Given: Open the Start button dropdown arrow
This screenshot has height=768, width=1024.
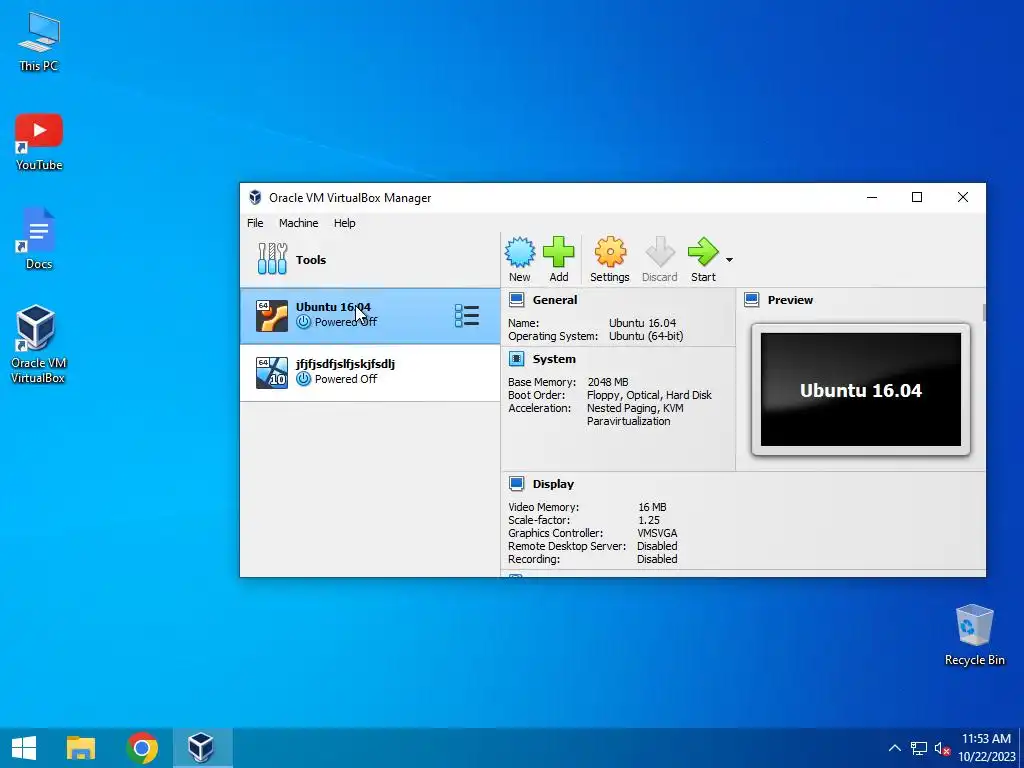Looking at the screenshot, I should click(729, 259).
